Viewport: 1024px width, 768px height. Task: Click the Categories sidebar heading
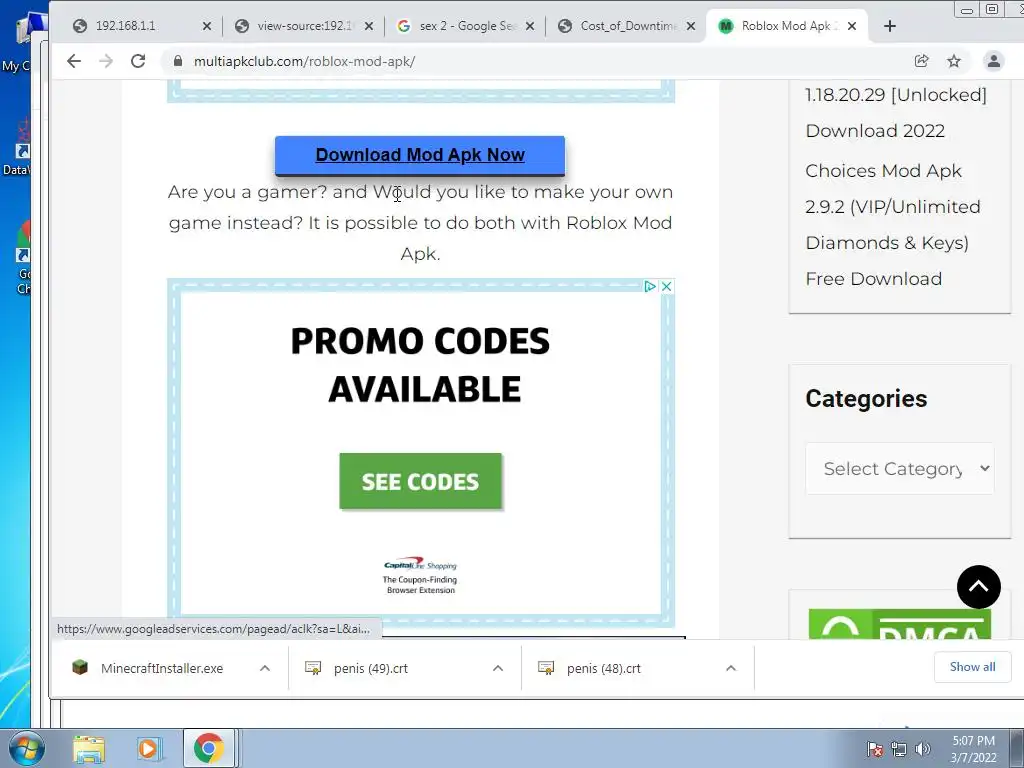866,398
